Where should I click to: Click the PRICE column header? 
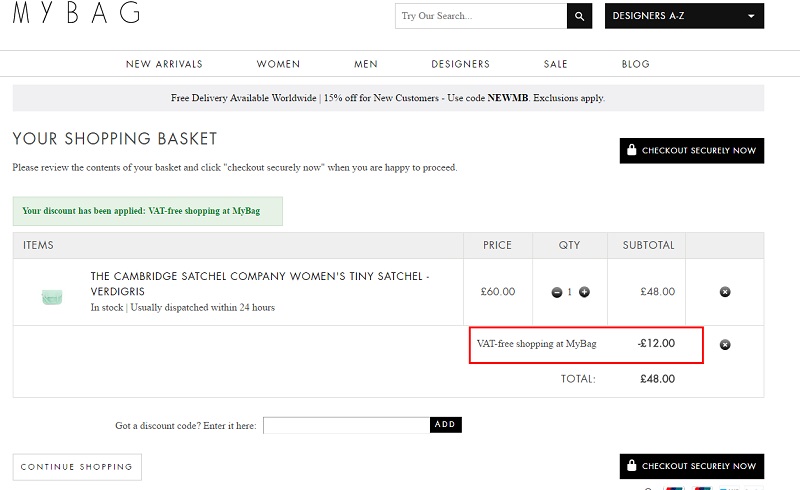click(x=497, y=245)
